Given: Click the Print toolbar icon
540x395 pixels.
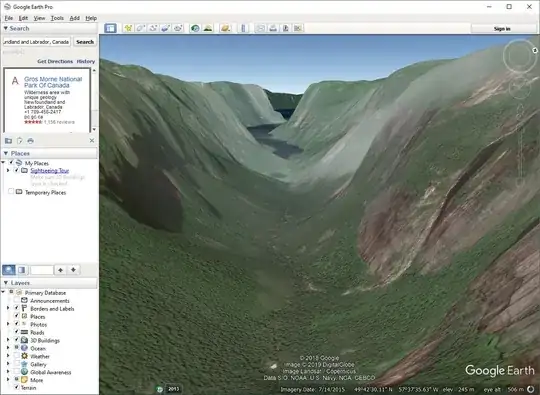Looking at the screenshot, I should click(273, 28).
